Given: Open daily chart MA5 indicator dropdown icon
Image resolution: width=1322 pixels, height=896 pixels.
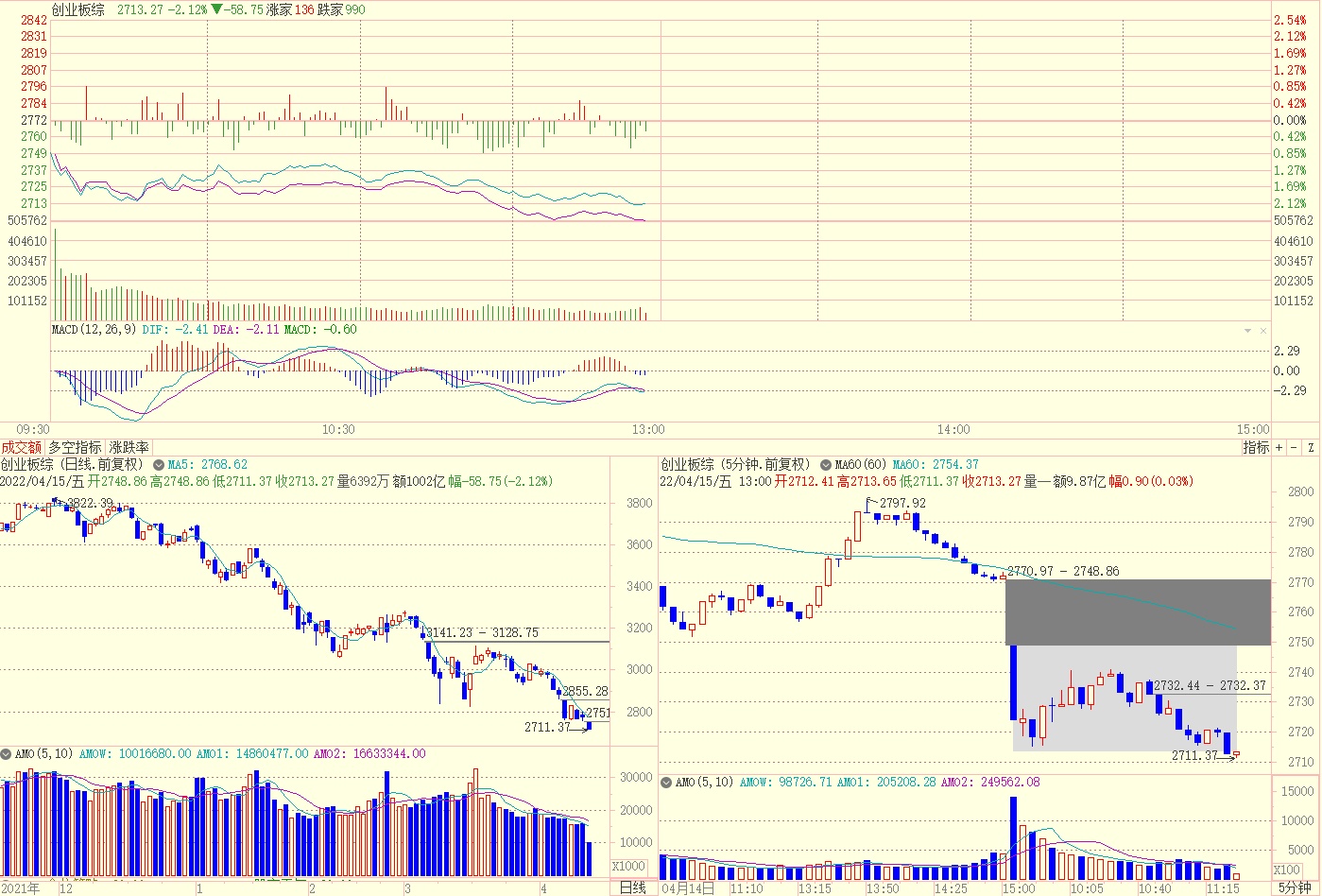Looking at the screenshot, I should [x=159, y=465].
